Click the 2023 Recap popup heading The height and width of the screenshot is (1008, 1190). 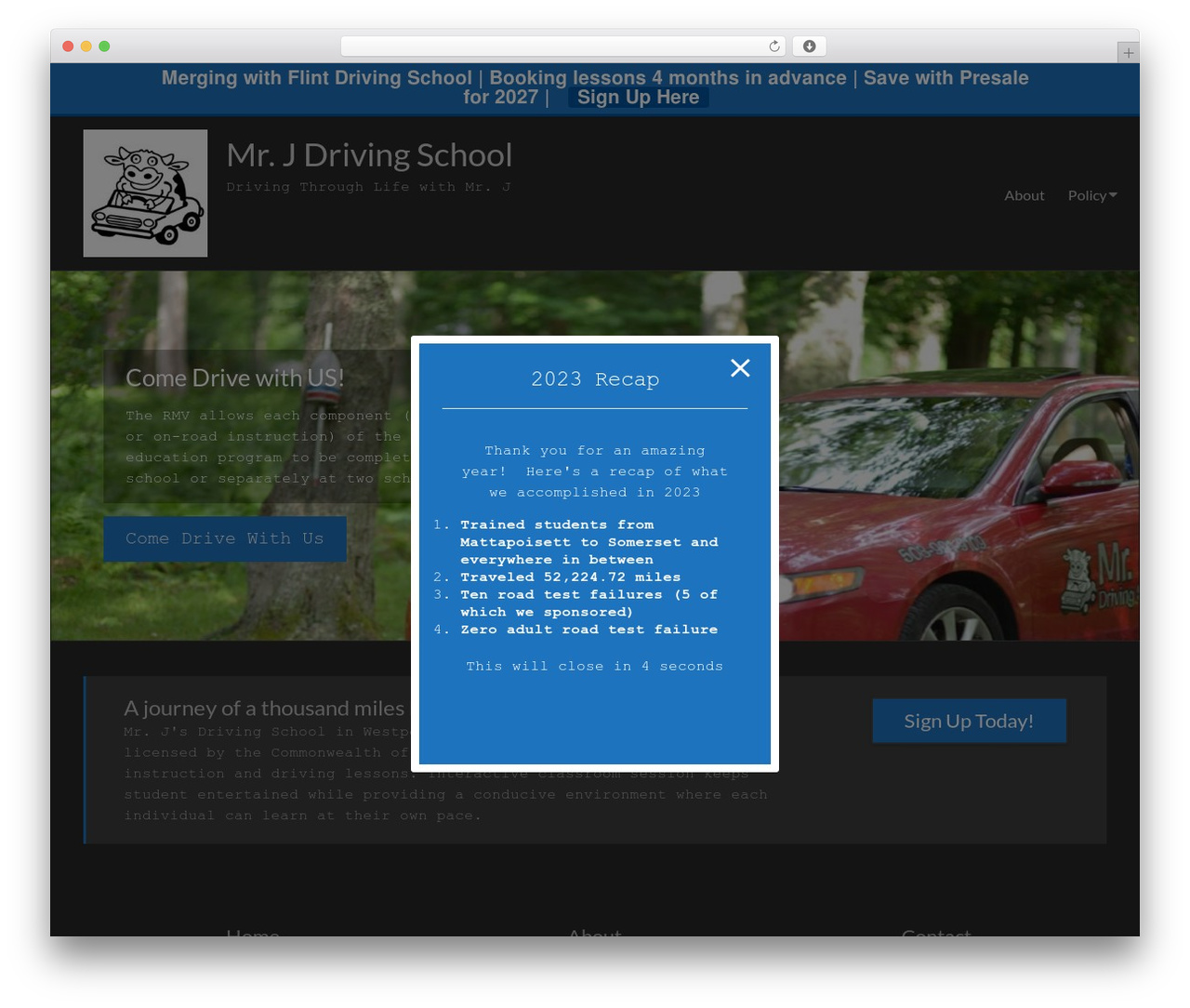[x=595, y=379]
